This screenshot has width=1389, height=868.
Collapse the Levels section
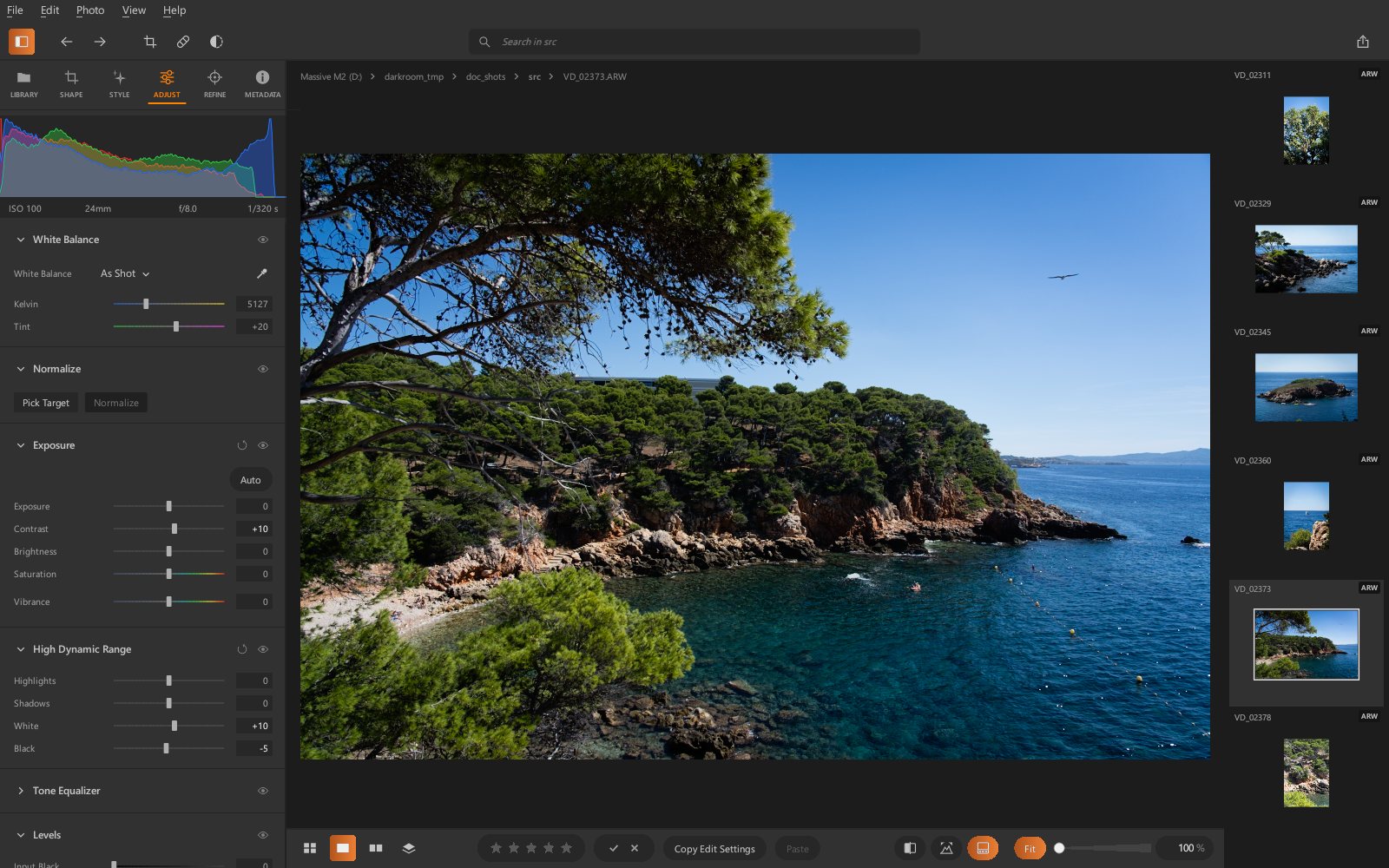click(x=21, y=835)
